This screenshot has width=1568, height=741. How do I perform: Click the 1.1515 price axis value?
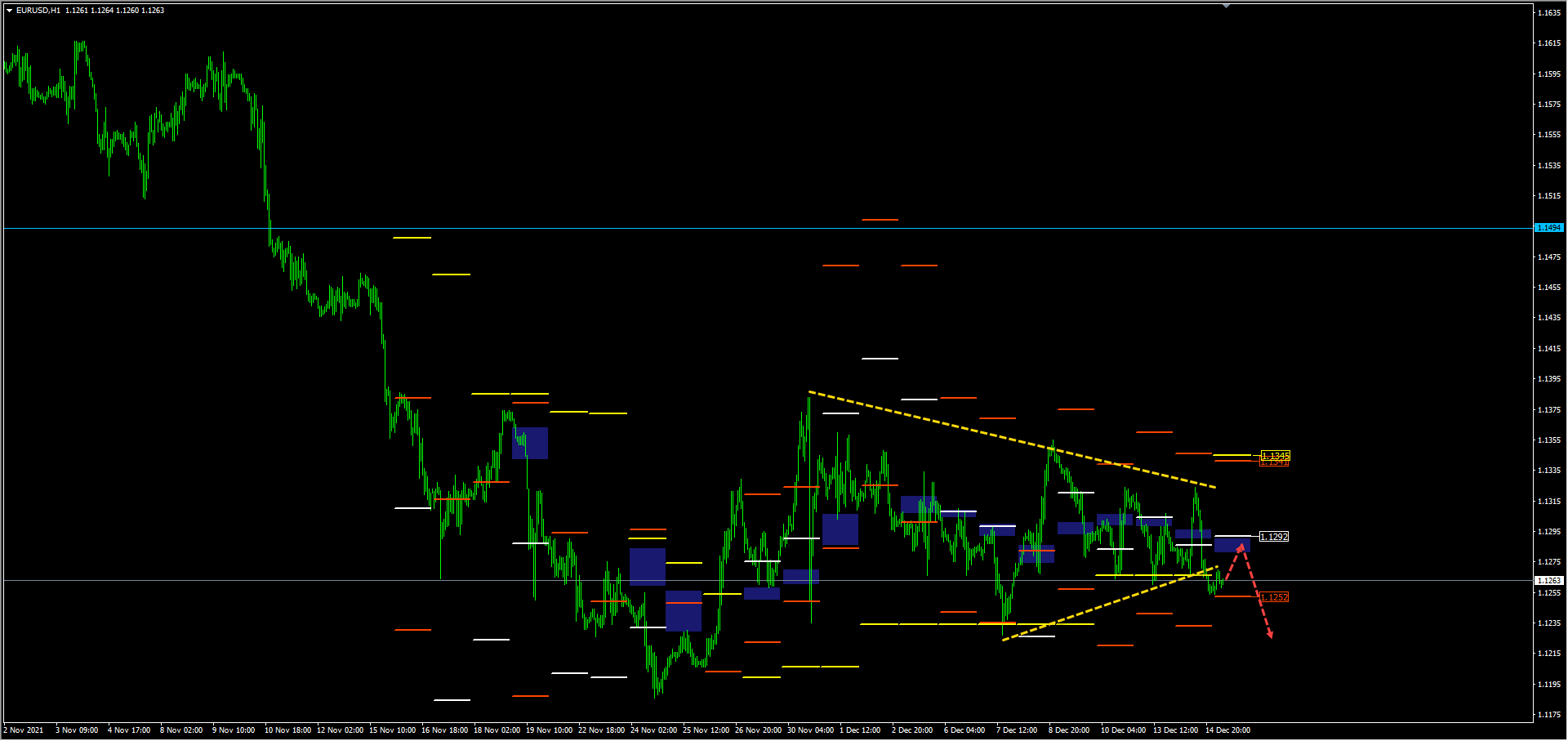click(1549, 196)
